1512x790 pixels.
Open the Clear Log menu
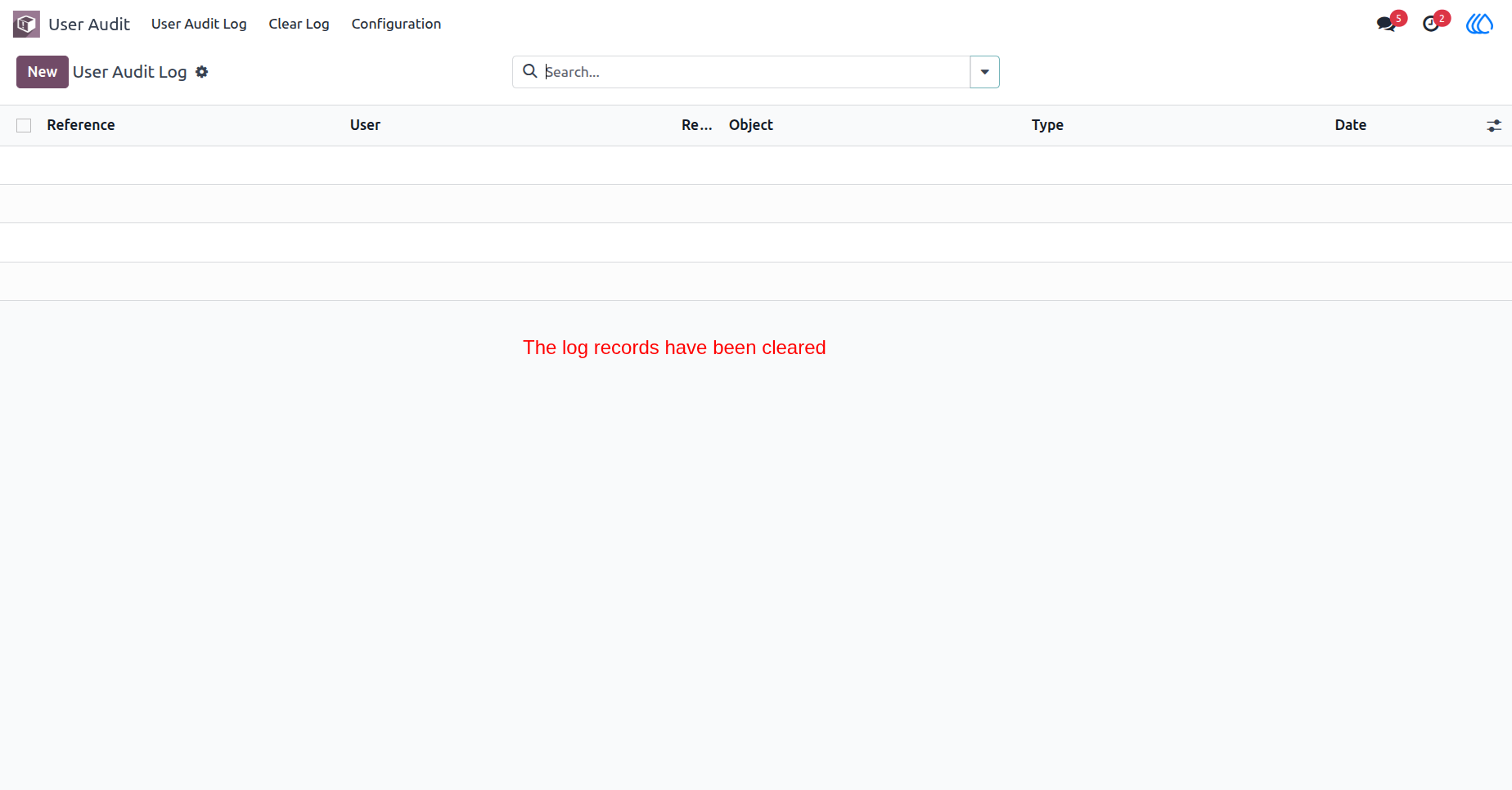pos(299,24)
